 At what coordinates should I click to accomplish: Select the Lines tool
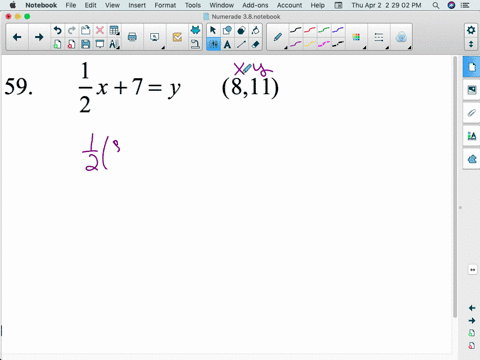tap(241, 44)
